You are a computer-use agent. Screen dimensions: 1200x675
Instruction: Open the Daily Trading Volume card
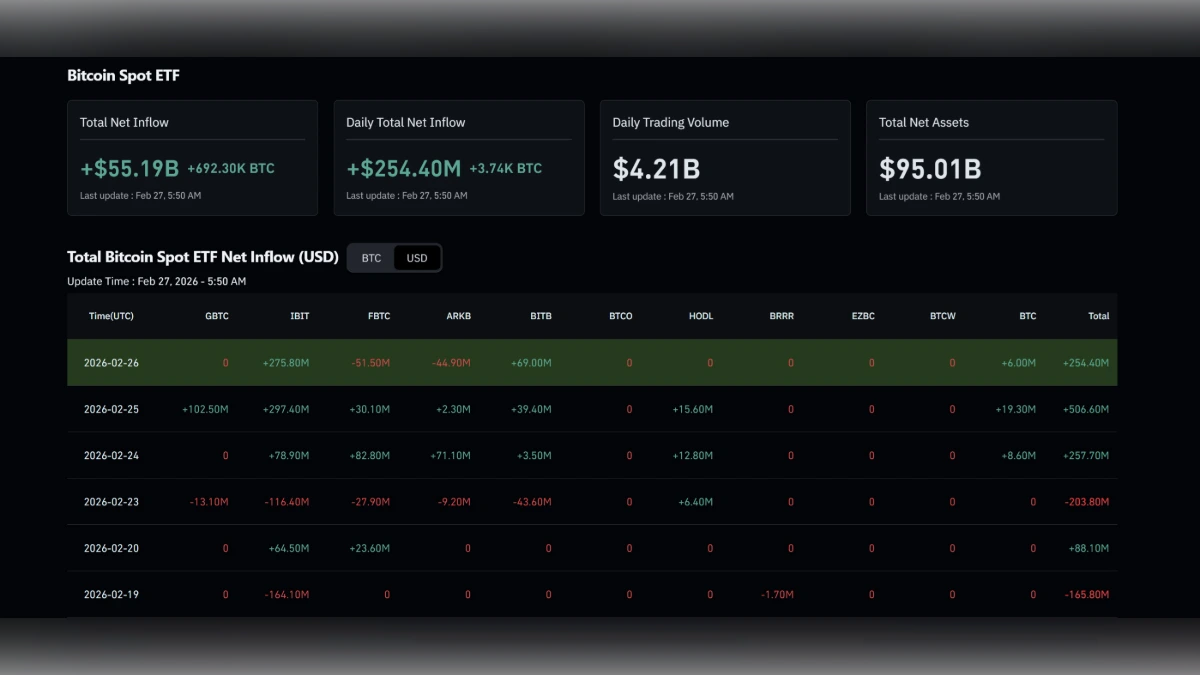[x=725, y=157]
